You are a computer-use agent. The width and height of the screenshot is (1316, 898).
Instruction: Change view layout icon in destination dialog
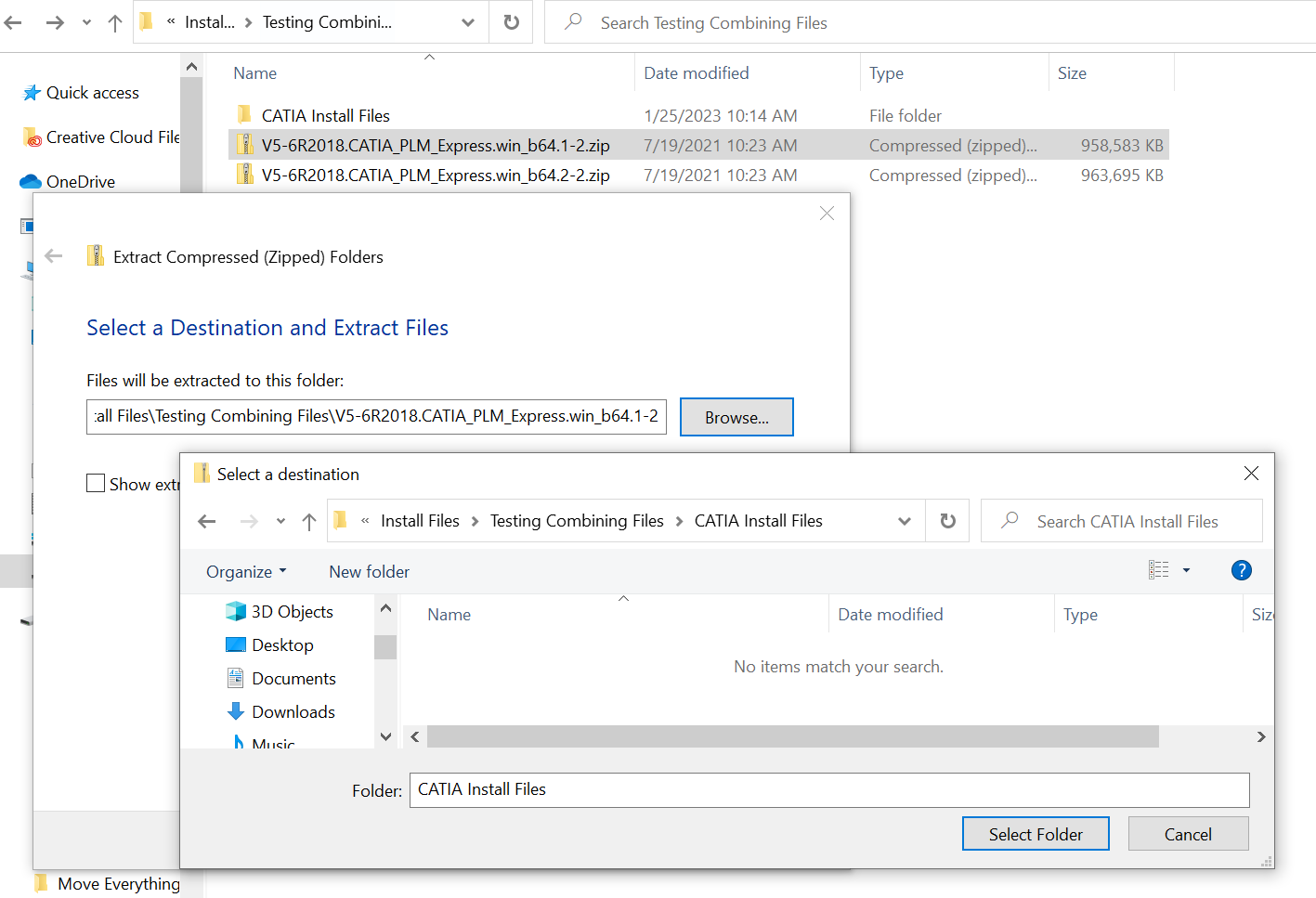[x=1158, y=570]
